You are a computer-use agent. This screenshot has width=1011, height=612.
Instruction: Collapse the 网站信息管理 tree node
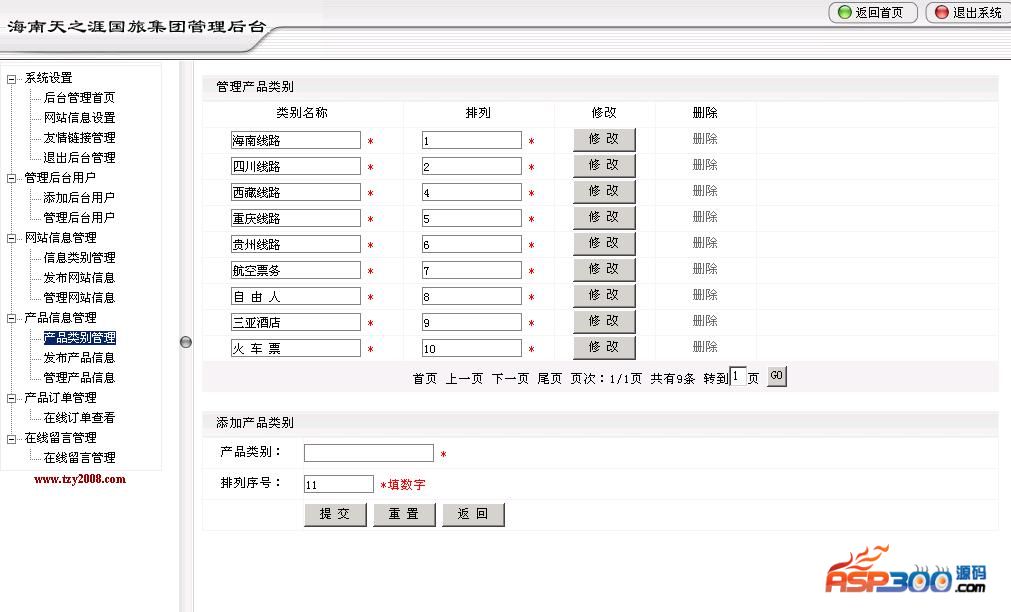pyautogui.click(x=11, y=238)
